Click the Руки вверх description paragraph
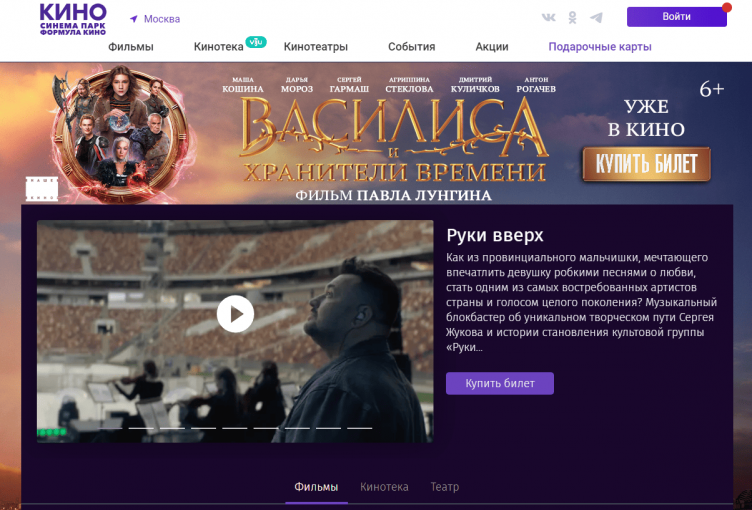This screenshot has width=752, height=510. pos(581,302)
